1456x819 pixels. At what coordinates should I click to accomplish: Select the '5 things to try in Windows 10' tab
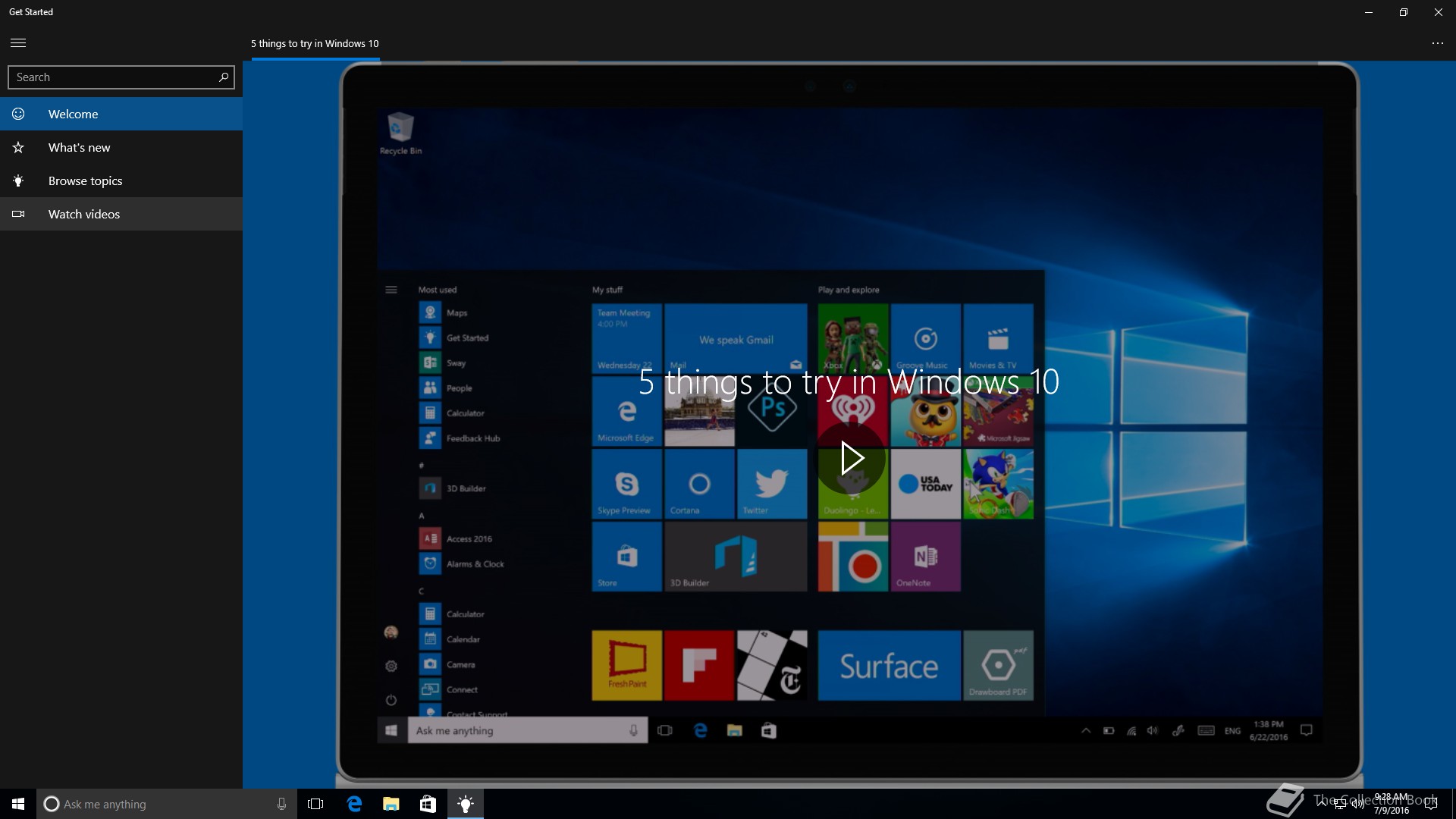click(x=315, y=44)
